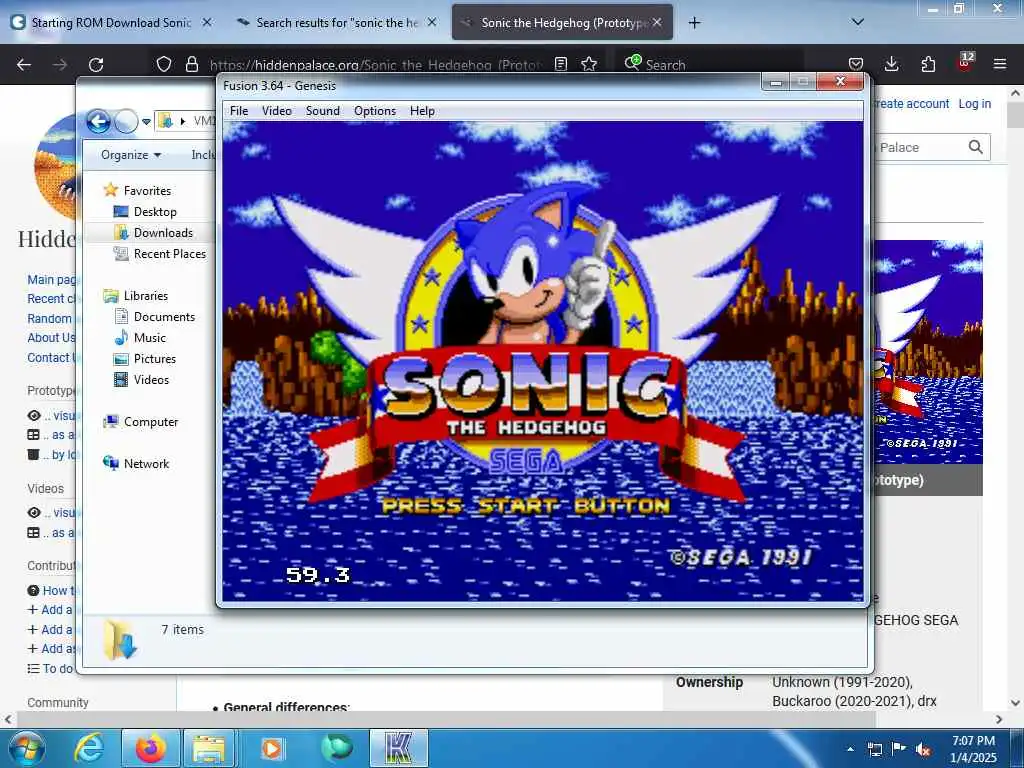Reload the current Firefox page

point(96,65)
